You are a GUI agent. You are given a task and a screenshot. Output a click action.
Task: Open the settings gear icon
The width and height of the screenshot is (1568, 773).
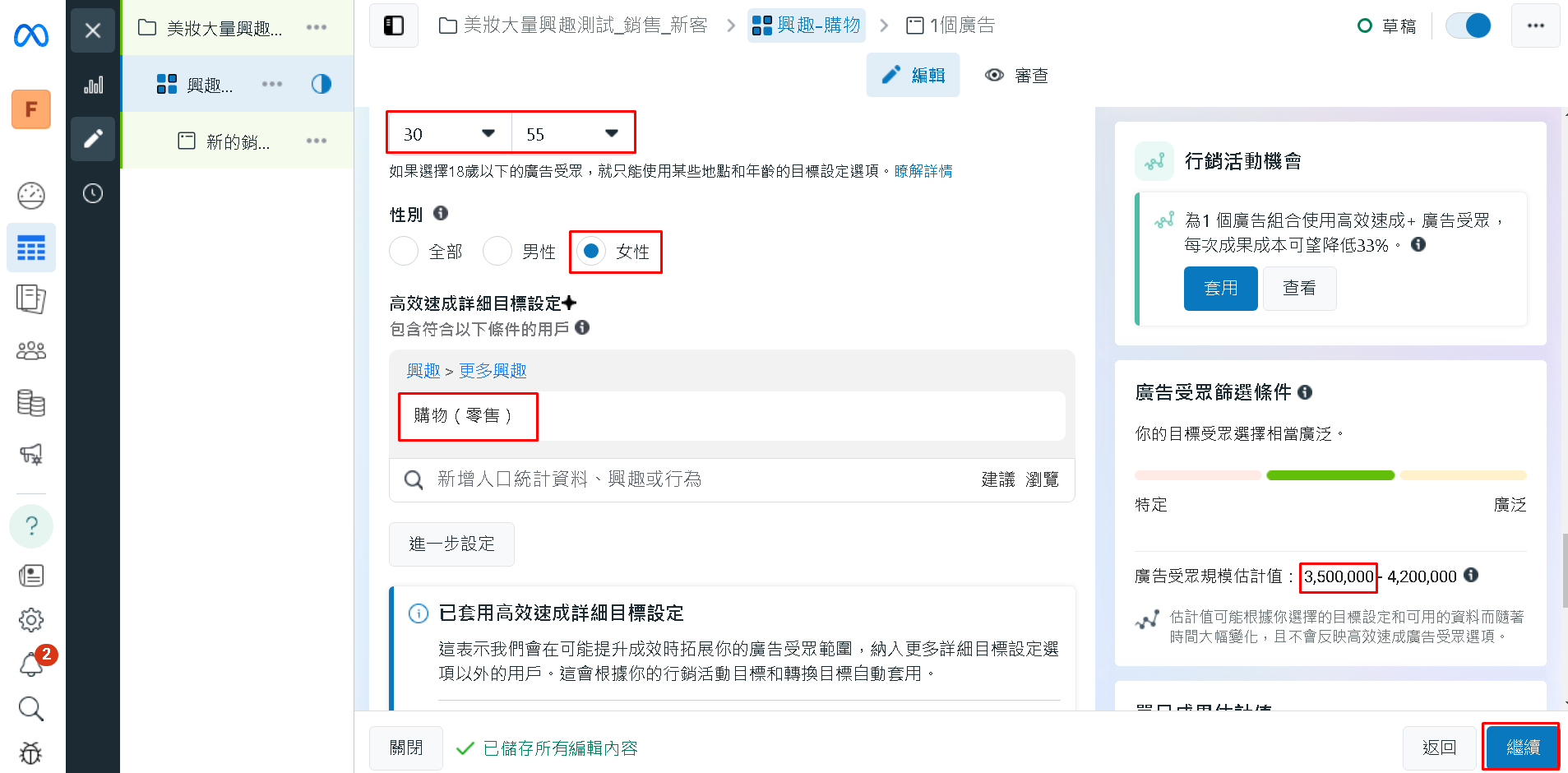[x=31, y=620]
